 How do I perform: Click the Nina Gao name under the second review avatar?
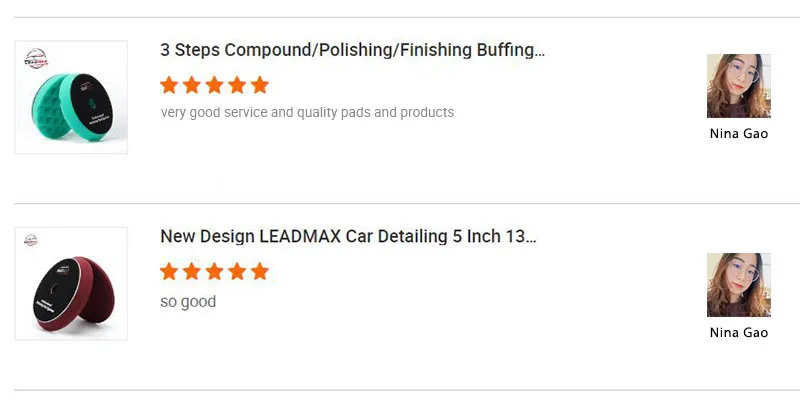[x=738, y=332]
